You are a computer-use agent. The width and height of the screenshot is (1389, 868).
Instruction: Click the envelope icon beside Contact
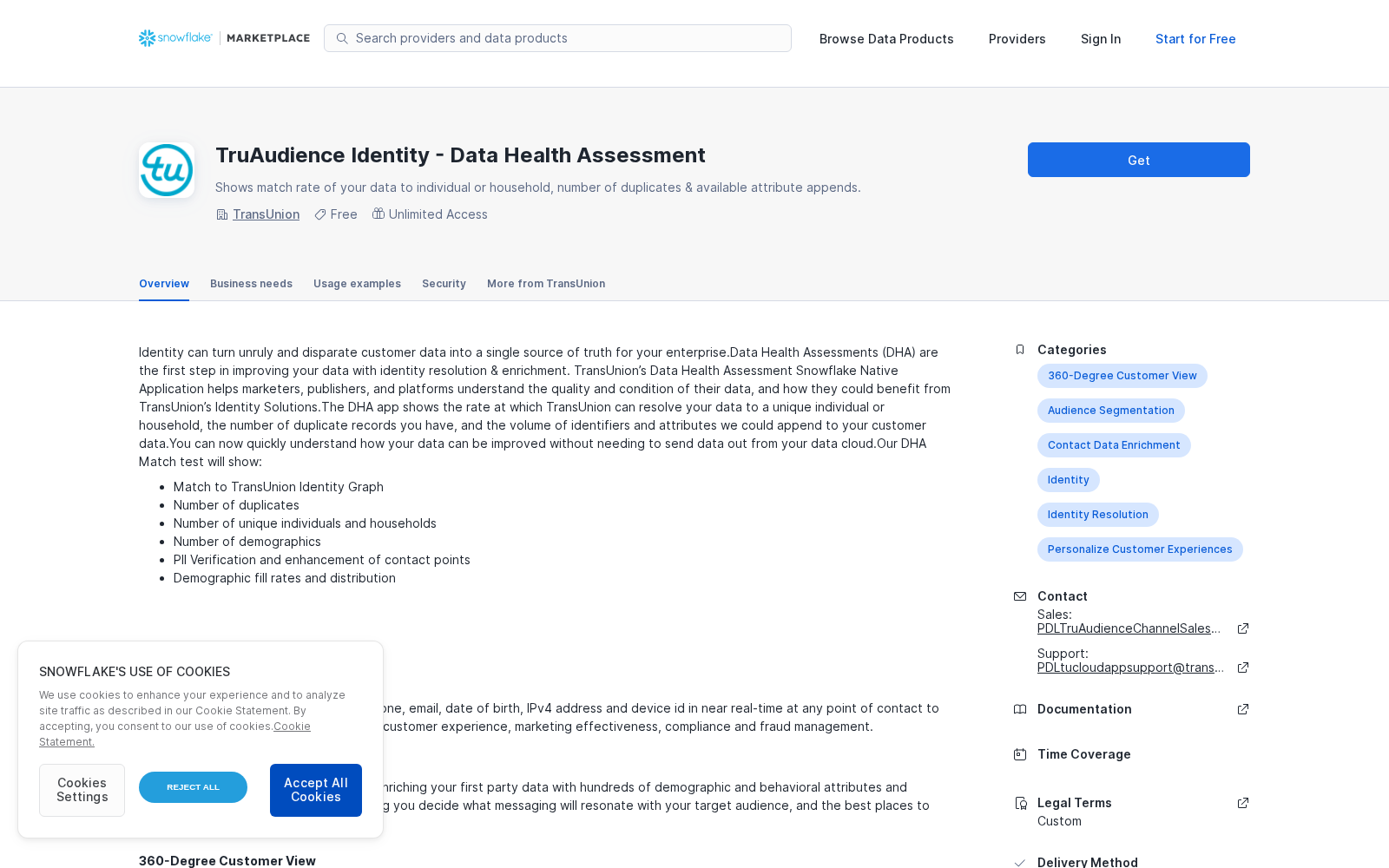pyautogui.click(x=1020, y=596)
